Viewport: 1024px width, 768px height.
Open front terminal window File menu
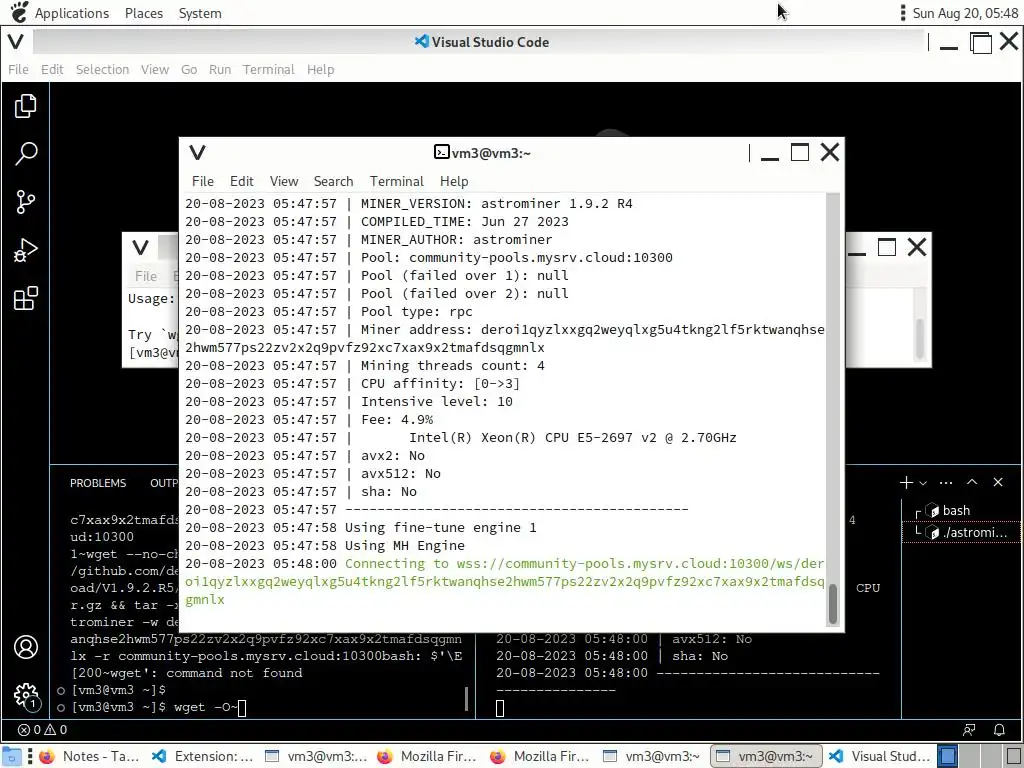pyautogui.click(x=202, y=181)
